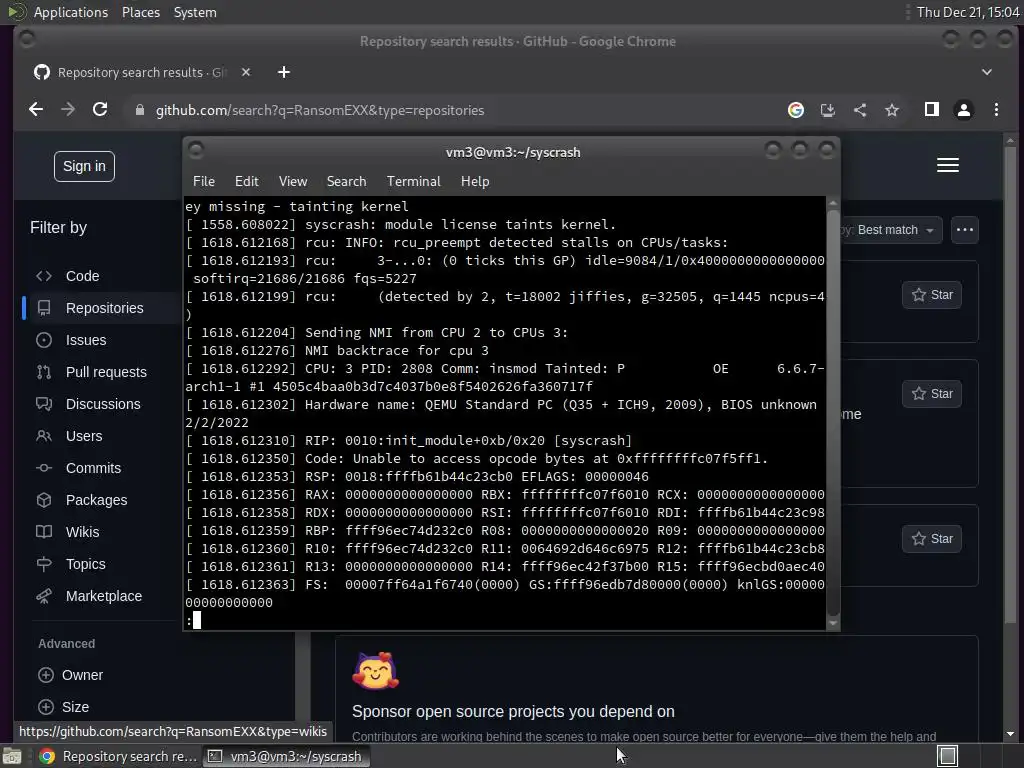Add Size advanced filter

63,707
